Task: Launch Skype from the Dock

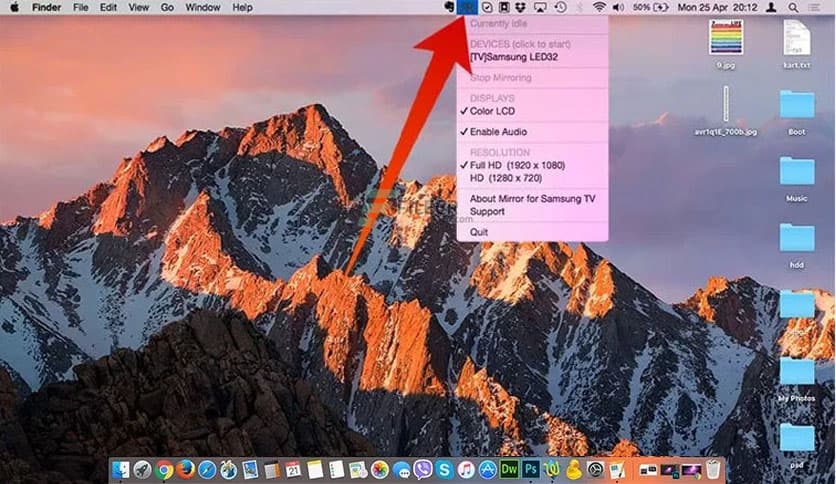Action: click(444, 470)
